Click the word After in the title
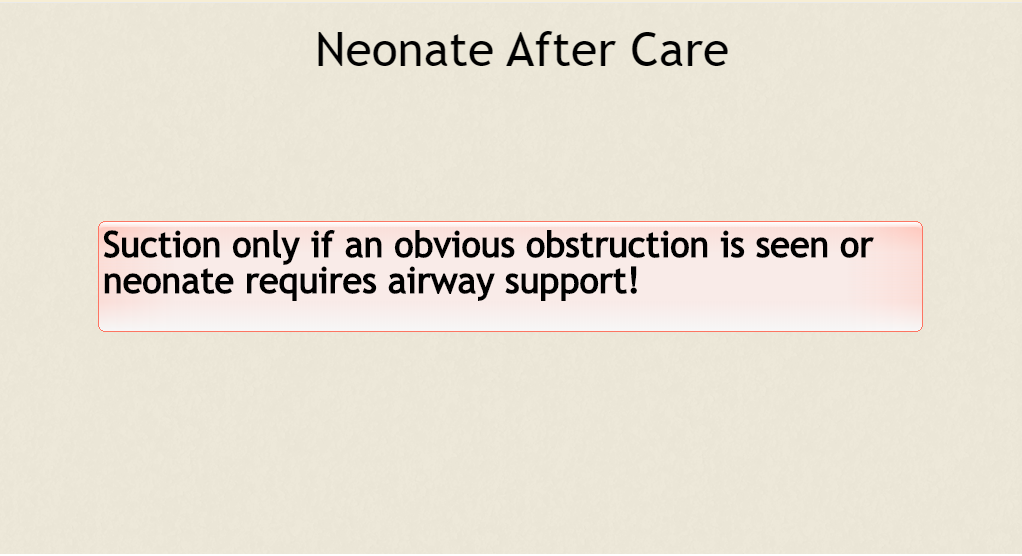1022x556 pixels. pyautogui.click(x=561, y=50)
